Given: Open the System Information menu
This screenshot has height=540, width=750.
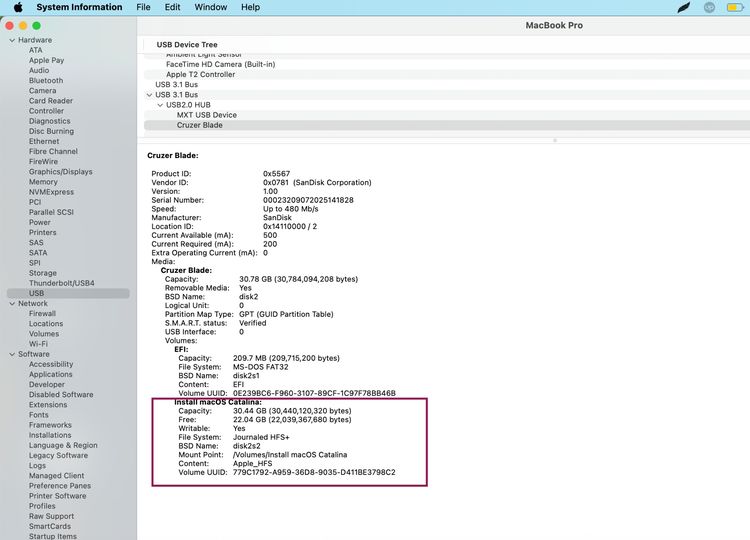Looking at the screenshot, I should click(79, 7).
